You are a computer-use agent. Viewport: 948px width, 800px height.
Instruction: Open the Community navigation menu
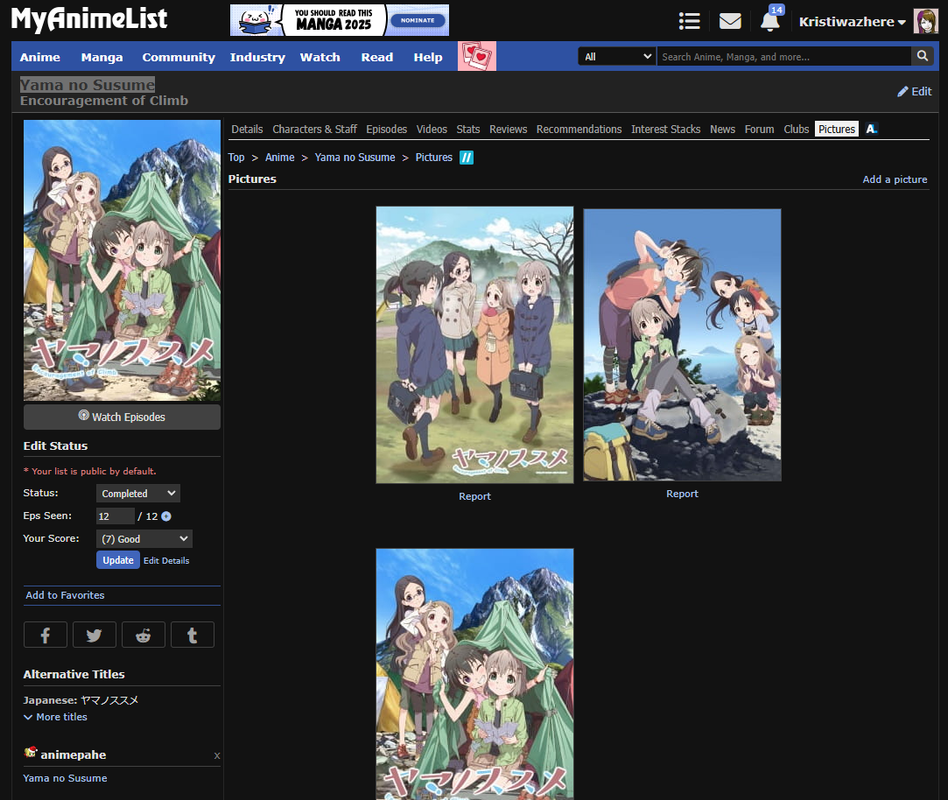178,57
